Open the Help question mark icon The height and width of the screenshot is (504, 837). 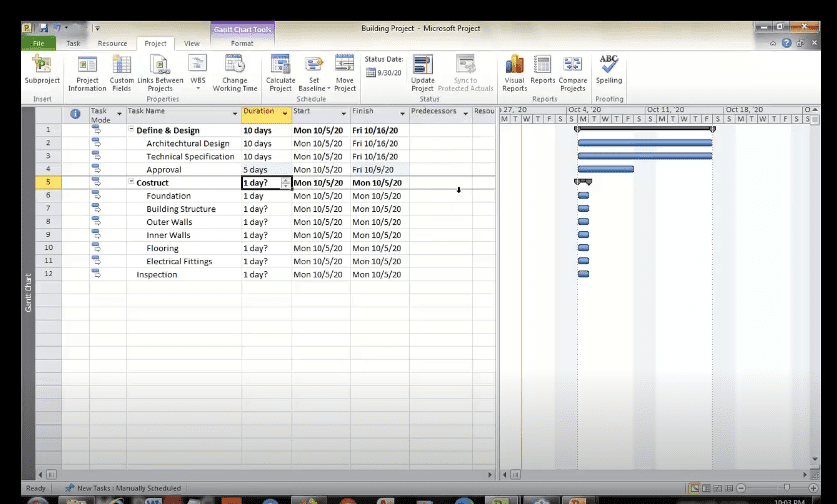[x=786, y=43]
